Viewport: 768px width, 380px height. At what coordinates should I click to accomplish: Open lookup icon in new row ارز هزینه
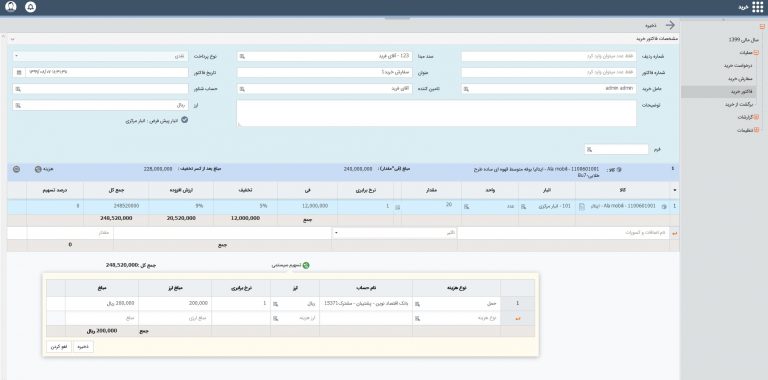(x=275, y=319)
